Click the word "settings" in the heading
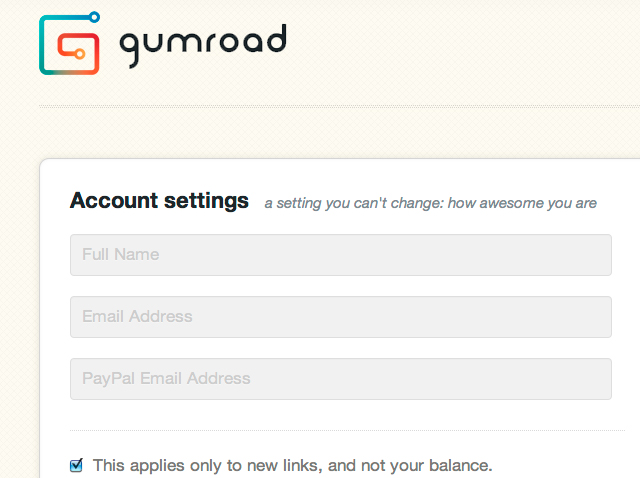Viewport: 640px width, 478px height. click(206, 201)
